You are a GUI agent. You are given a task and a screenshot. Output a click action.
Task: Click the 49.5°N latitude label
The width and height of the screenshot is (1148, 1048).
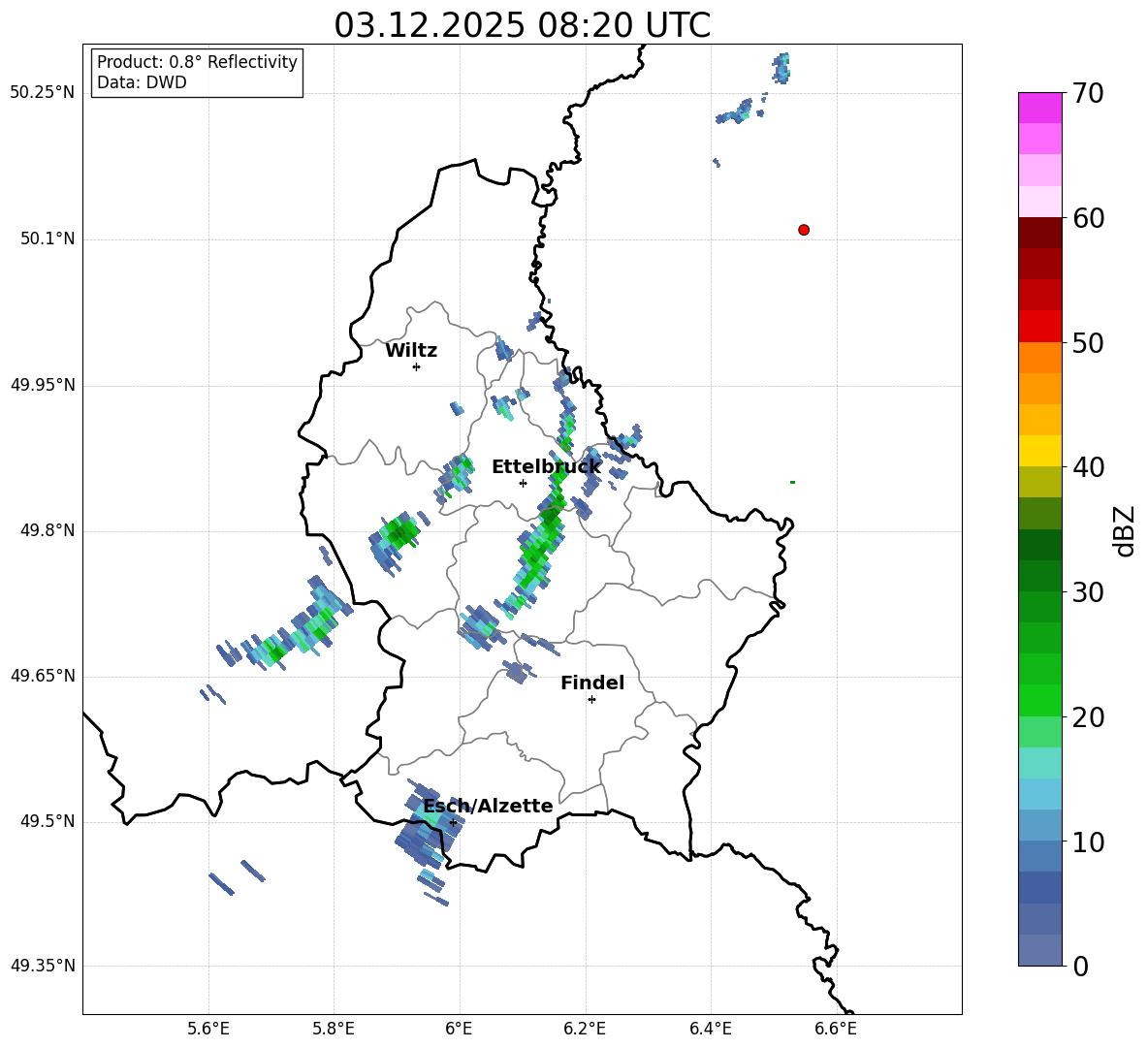48,821
